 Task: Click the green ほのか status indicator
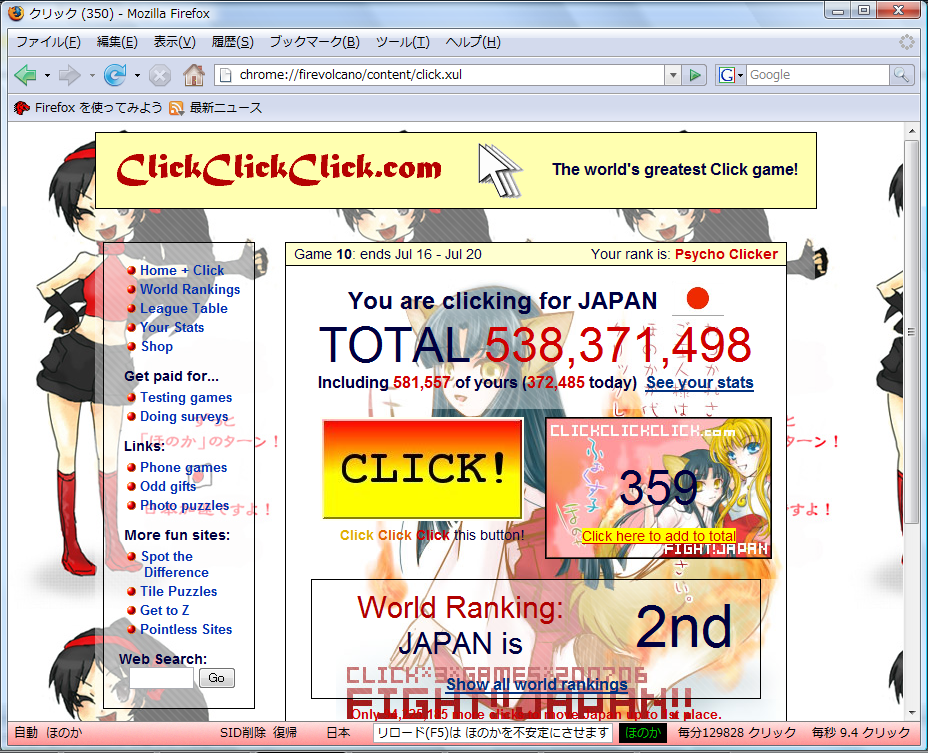pos(643,733)
